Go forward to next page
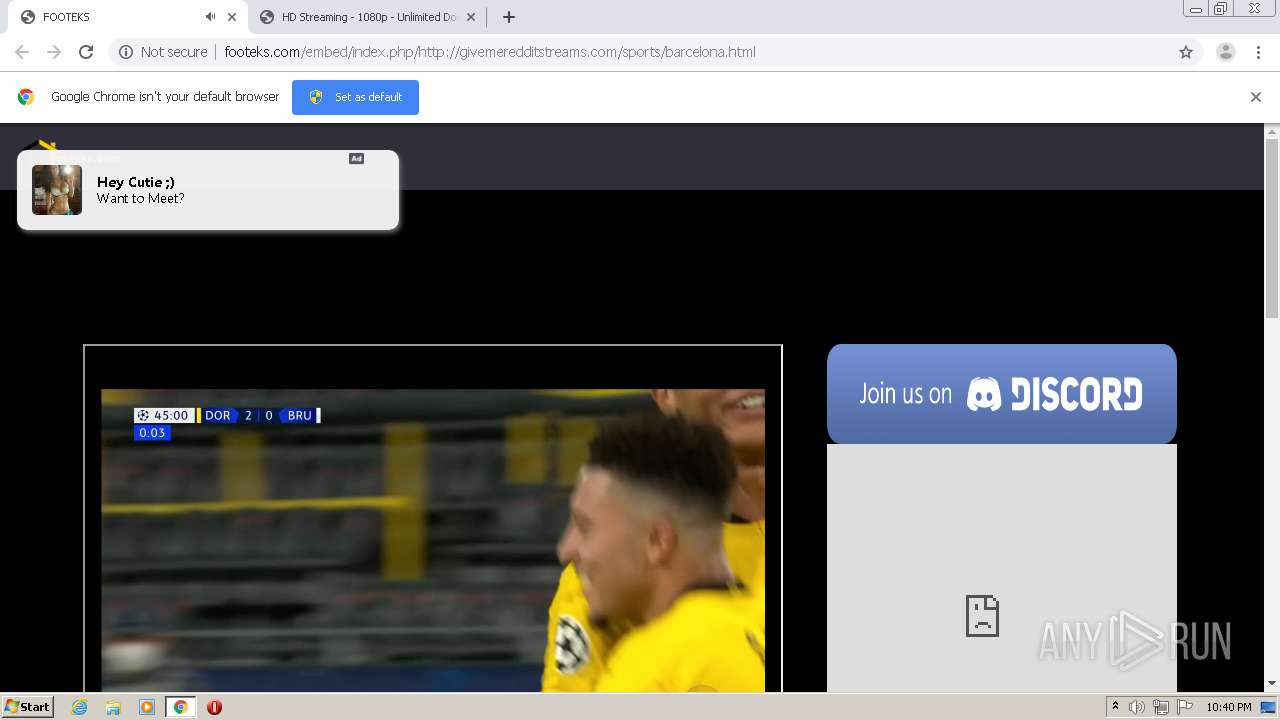Image resolution: width=1280 pixels, height=720 pixels. (54, 52)
